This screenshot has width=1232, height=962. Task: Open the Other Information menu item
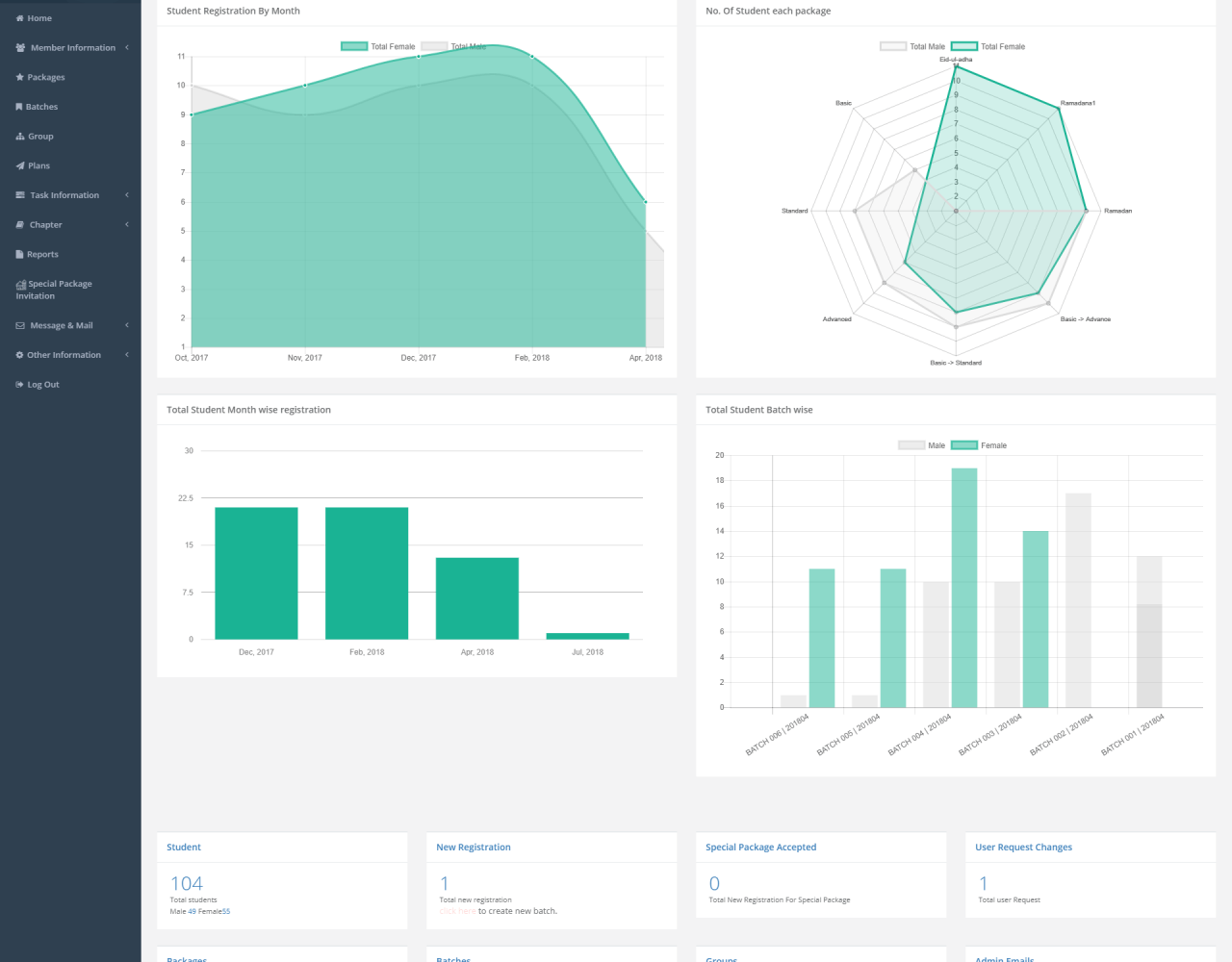pos(64,355)
